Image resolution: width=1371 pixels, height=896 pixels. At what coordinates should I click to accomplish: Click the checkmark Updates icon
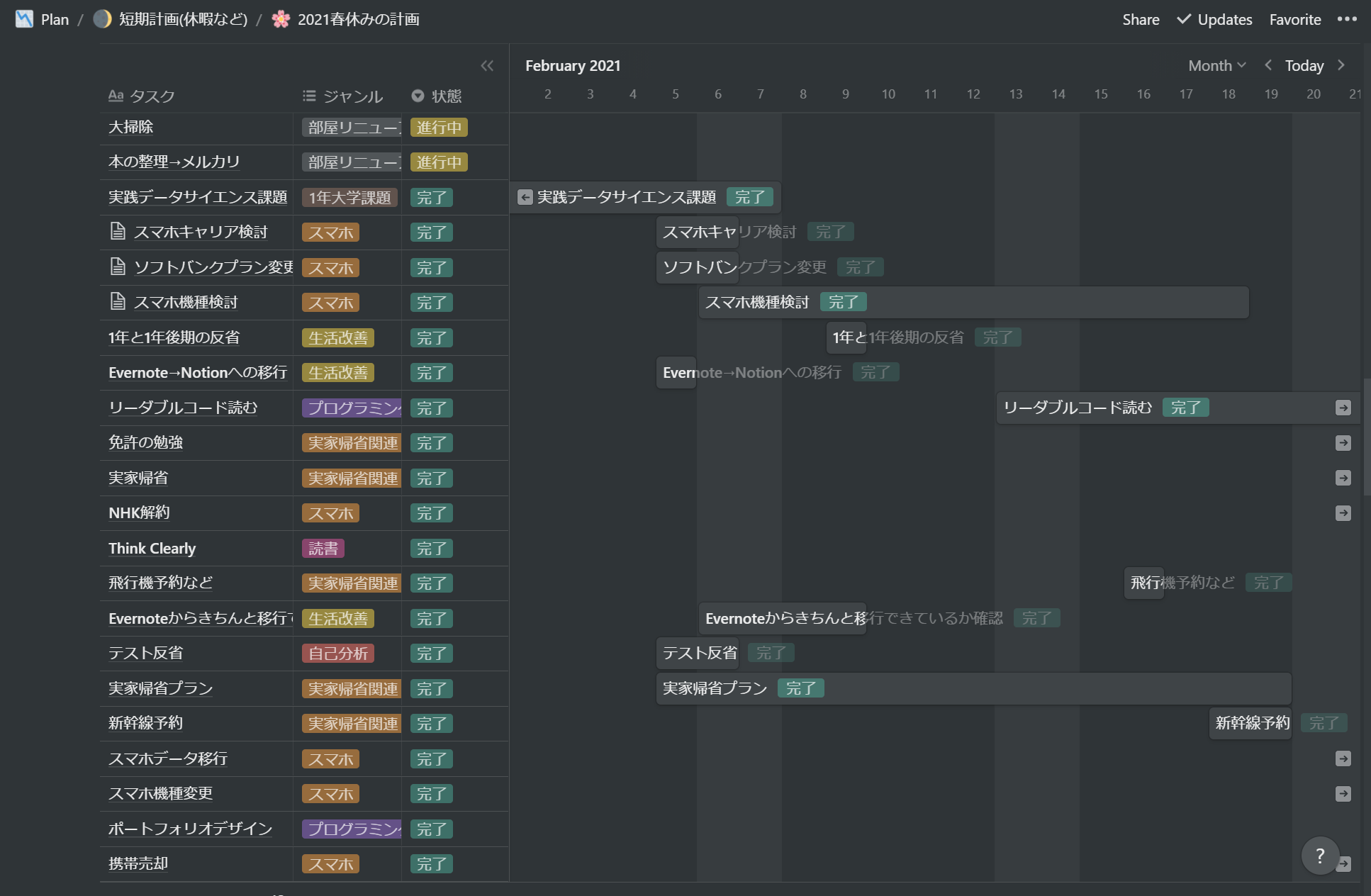(1182, 19)
